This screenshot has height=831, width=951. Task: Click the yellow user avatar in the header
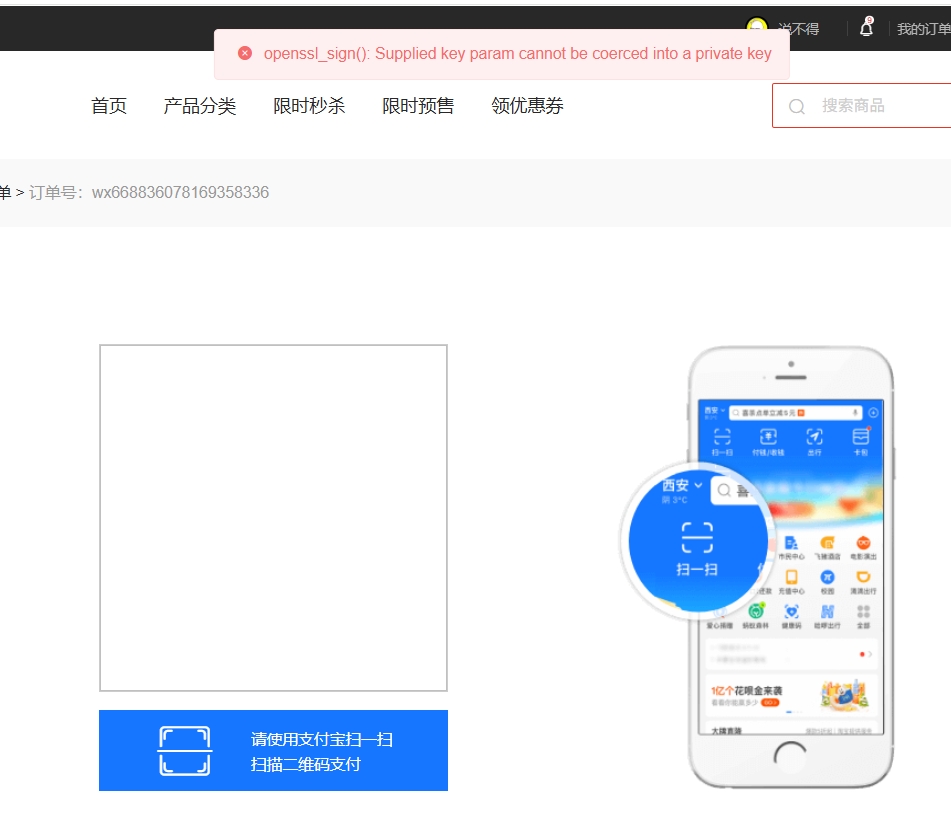(x=756, y=24)
